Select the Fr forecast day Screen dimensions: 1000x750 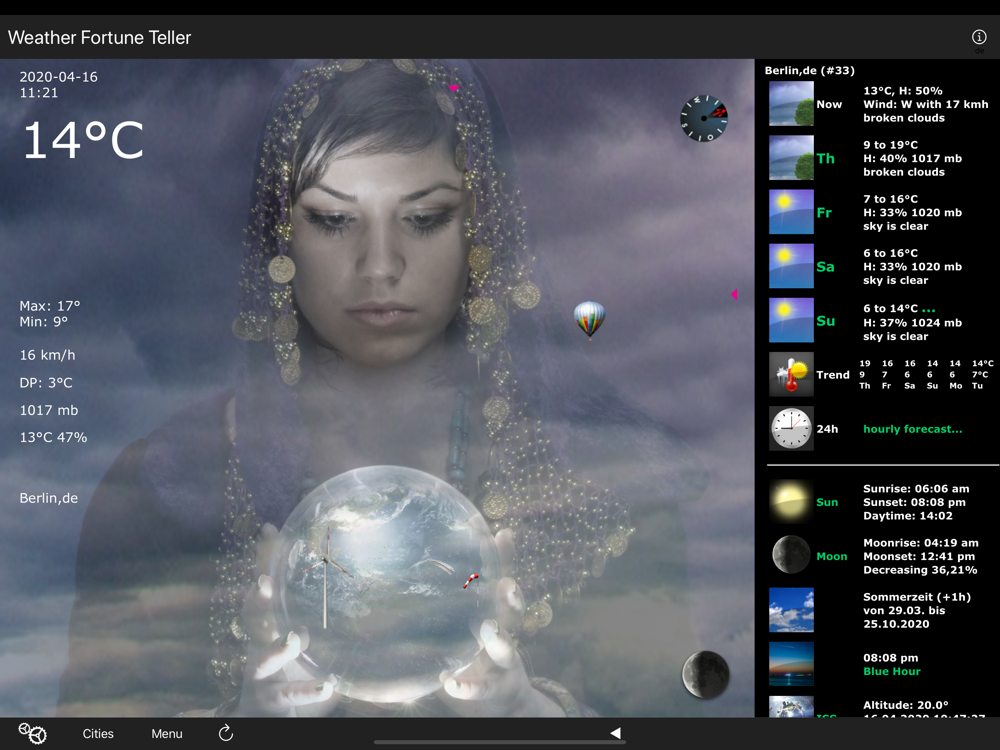824,212
